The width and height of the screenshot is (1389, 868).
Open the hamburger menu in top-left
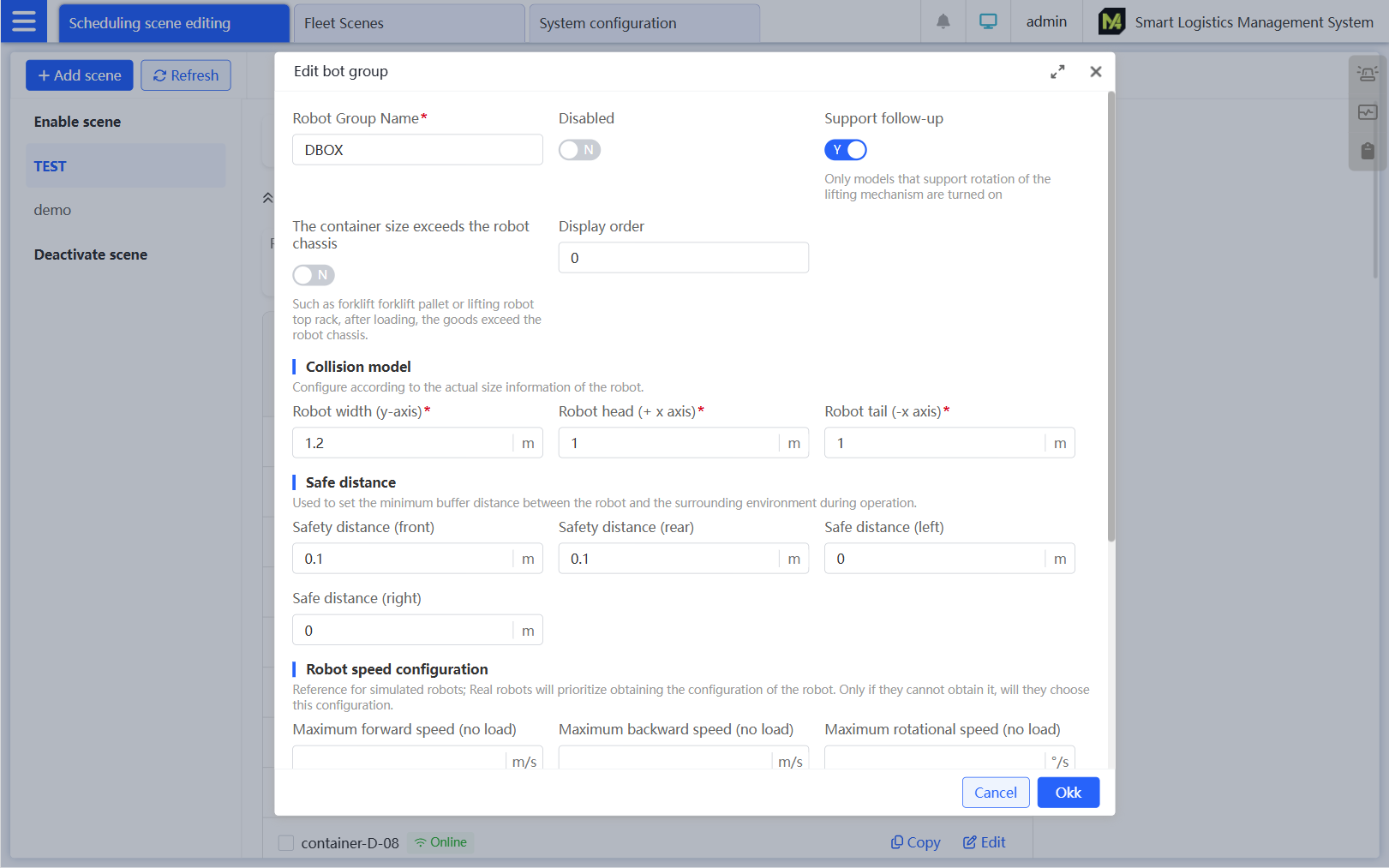[x=24, y=21]
